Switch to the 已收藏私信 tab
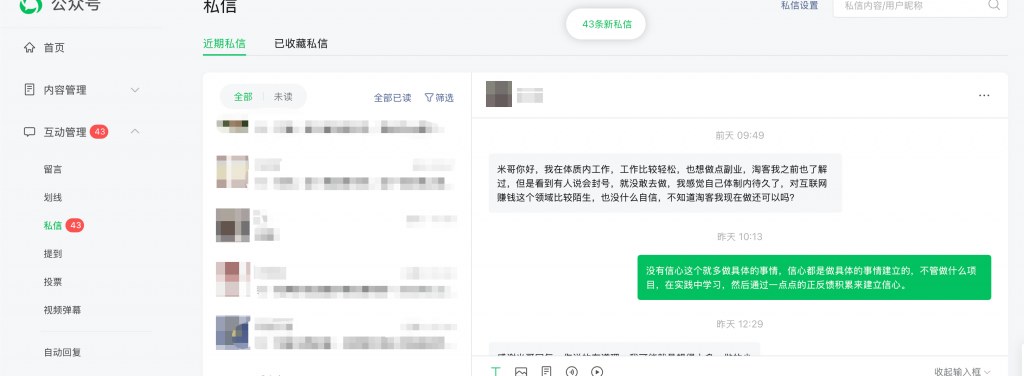The image size is (1024, 376). point(301,44)
